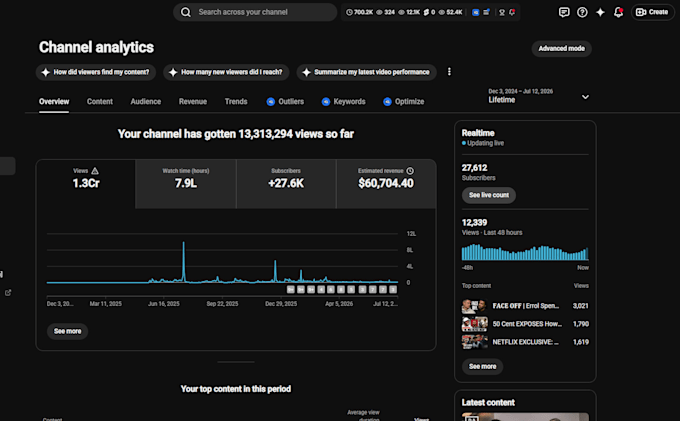The image size is (680, 421).
Task: Select the Views 1.3Cr metric card
Action: pos(86,184)
